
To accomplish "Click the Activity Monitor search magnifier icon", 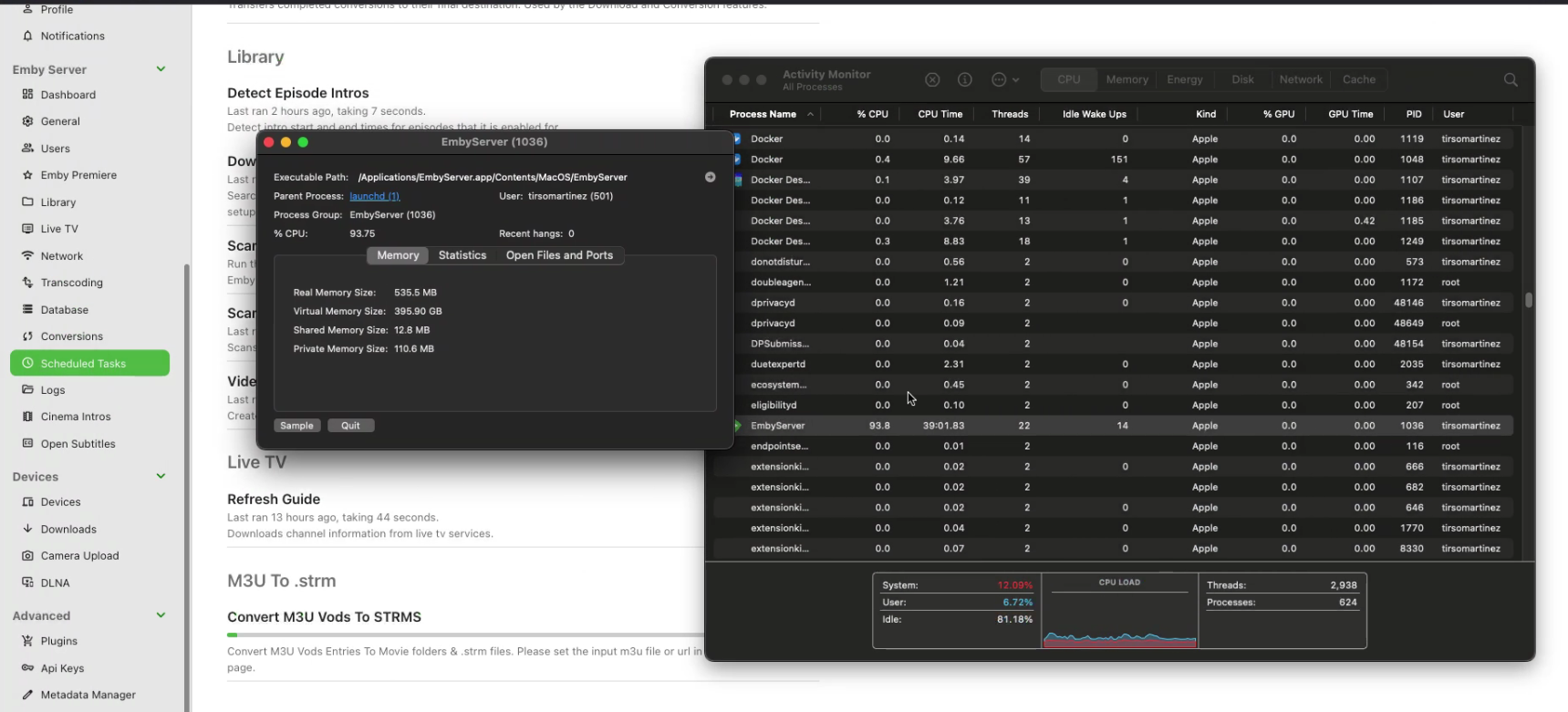I will pyautogui.click(x=1511, y=80).
